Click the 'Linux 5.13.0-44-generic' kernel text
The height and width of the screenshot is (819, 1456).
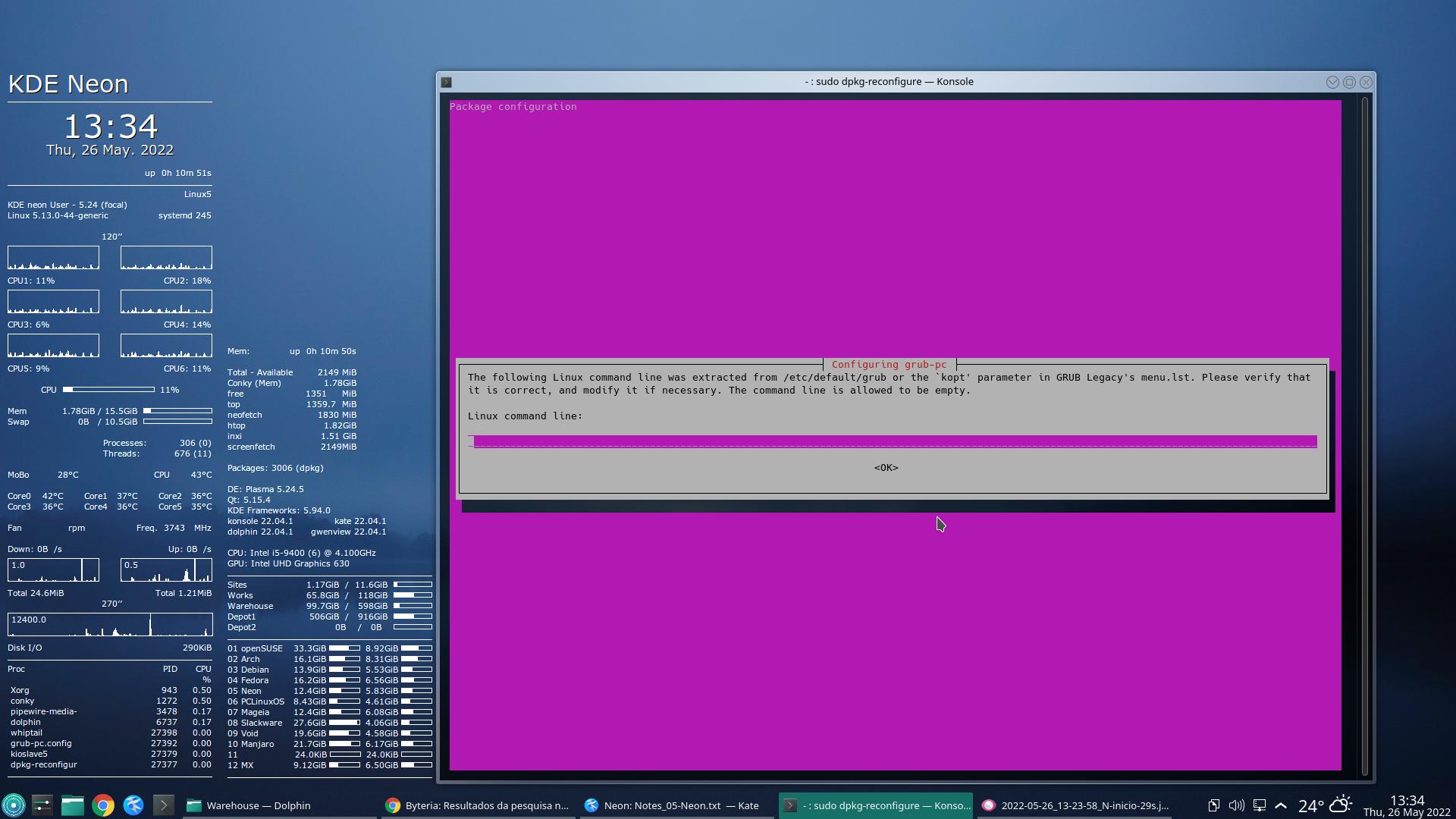click(x=58, y=215)
